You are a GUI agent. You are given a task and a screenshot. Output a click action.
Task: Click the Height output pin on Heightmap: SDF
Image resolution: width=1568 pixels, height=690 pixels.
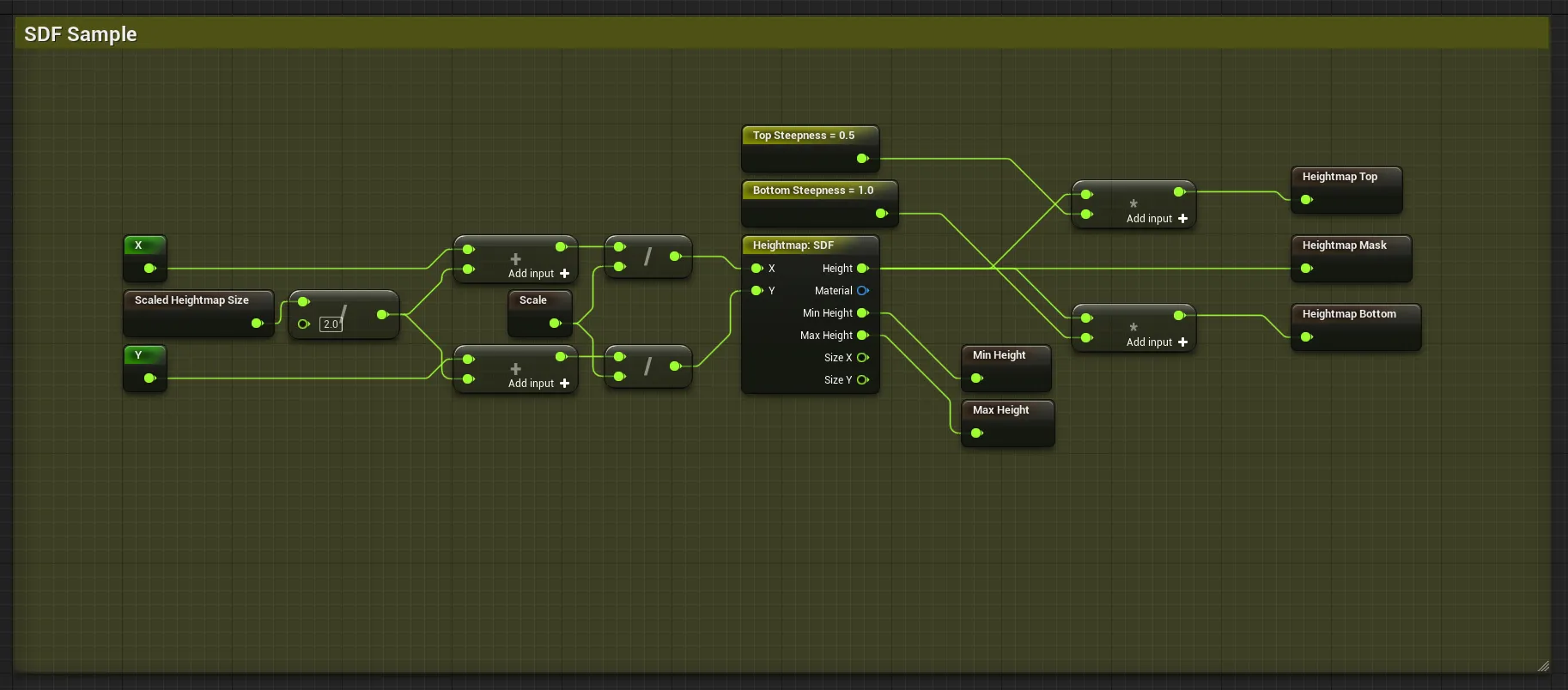coord(862,269)
